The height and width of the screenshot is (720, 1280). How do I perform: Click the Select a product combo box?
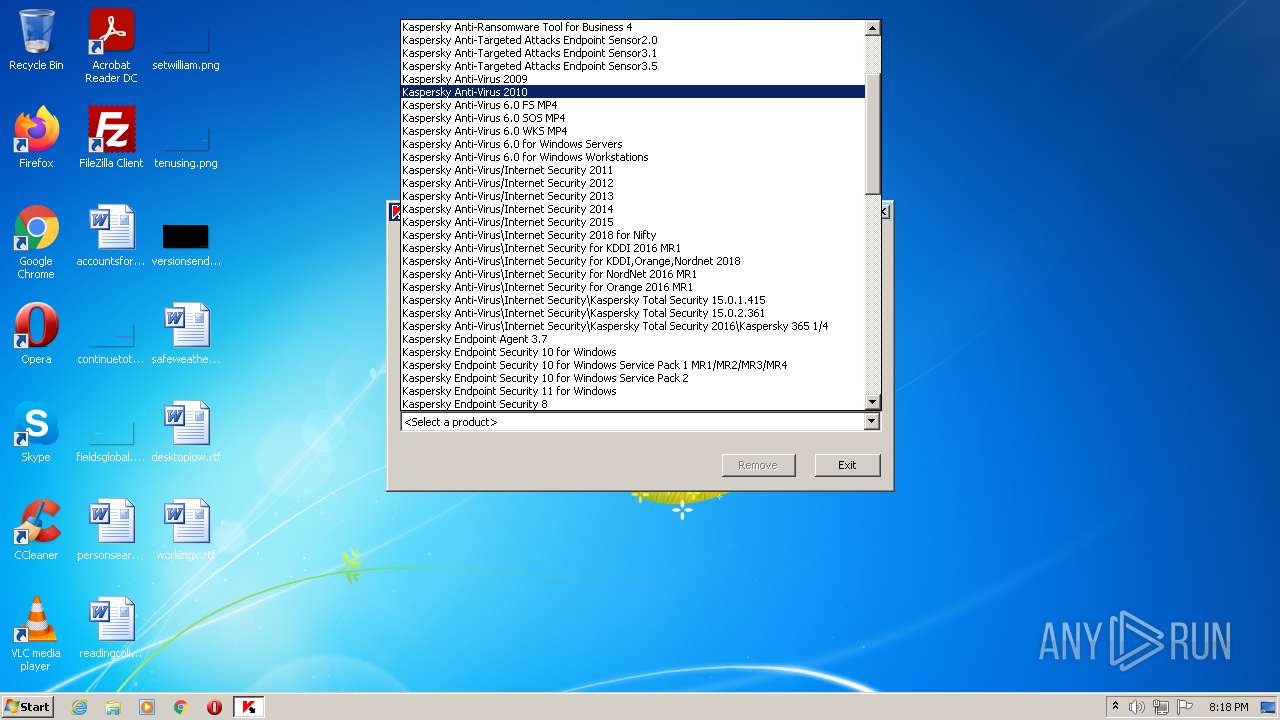point(640,422)
